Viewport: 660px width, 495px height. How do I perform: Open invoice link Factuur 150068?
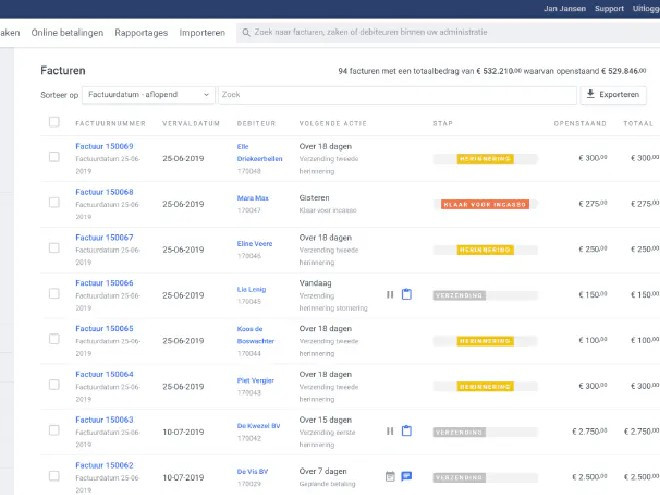click(x=104, y=192)
